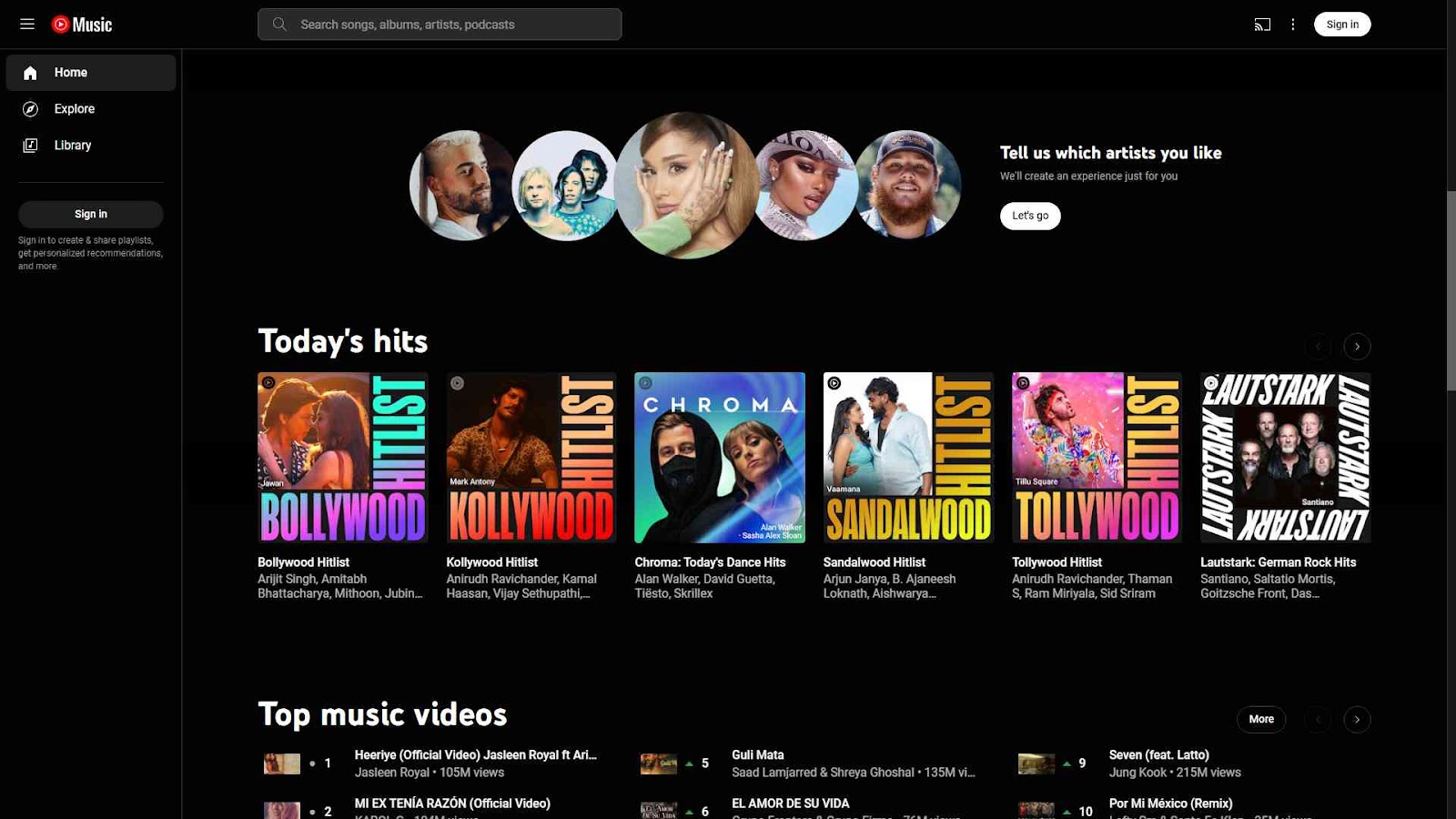The width and height of the screenshot is (1456, 819).
Task: Open the hamburger guide menu
Action: coord(27,25)
